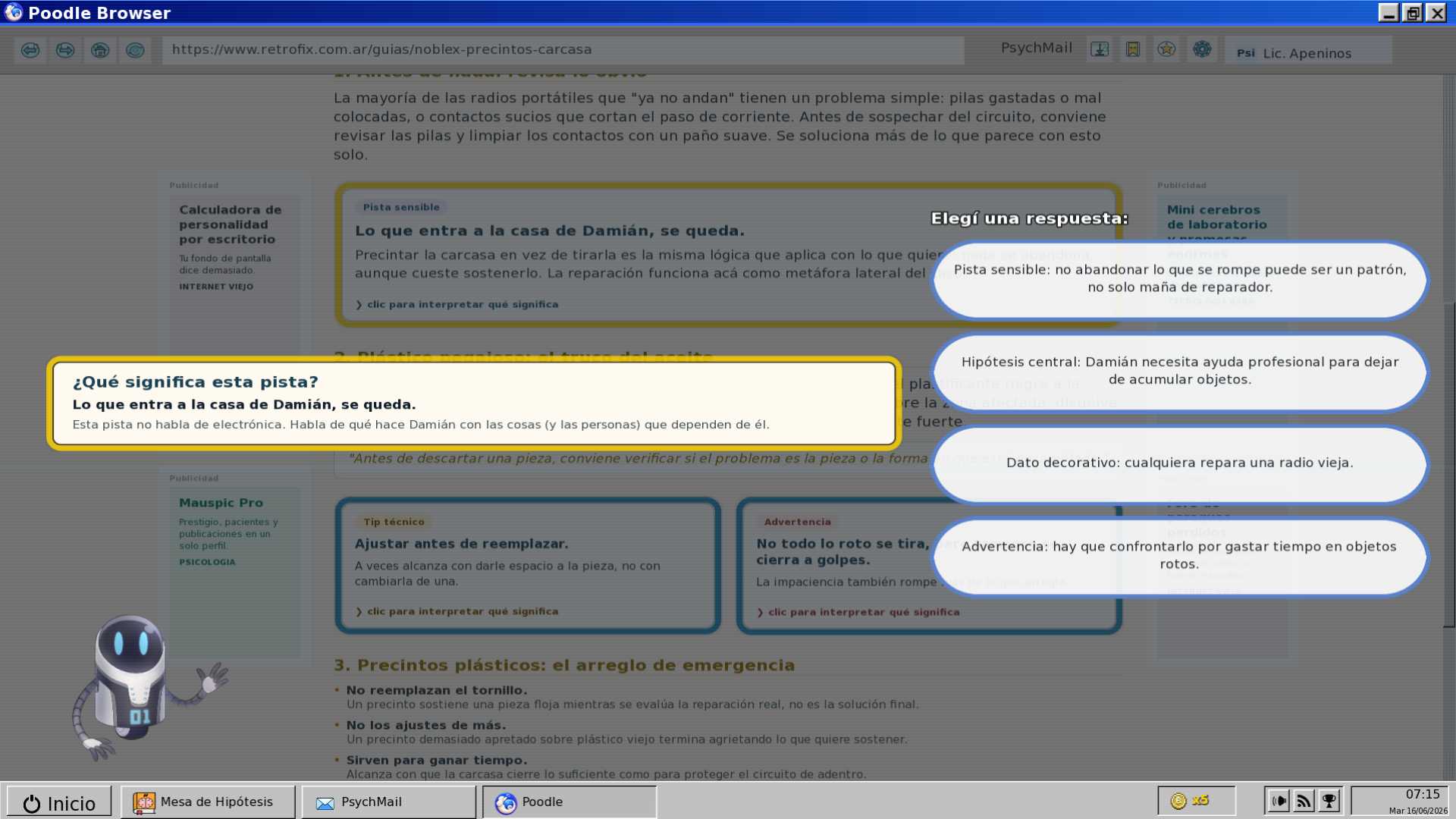This screenshot has width=1456, height=819.
Task: Open browser settings gear icon
Action: click(1202, 49)
